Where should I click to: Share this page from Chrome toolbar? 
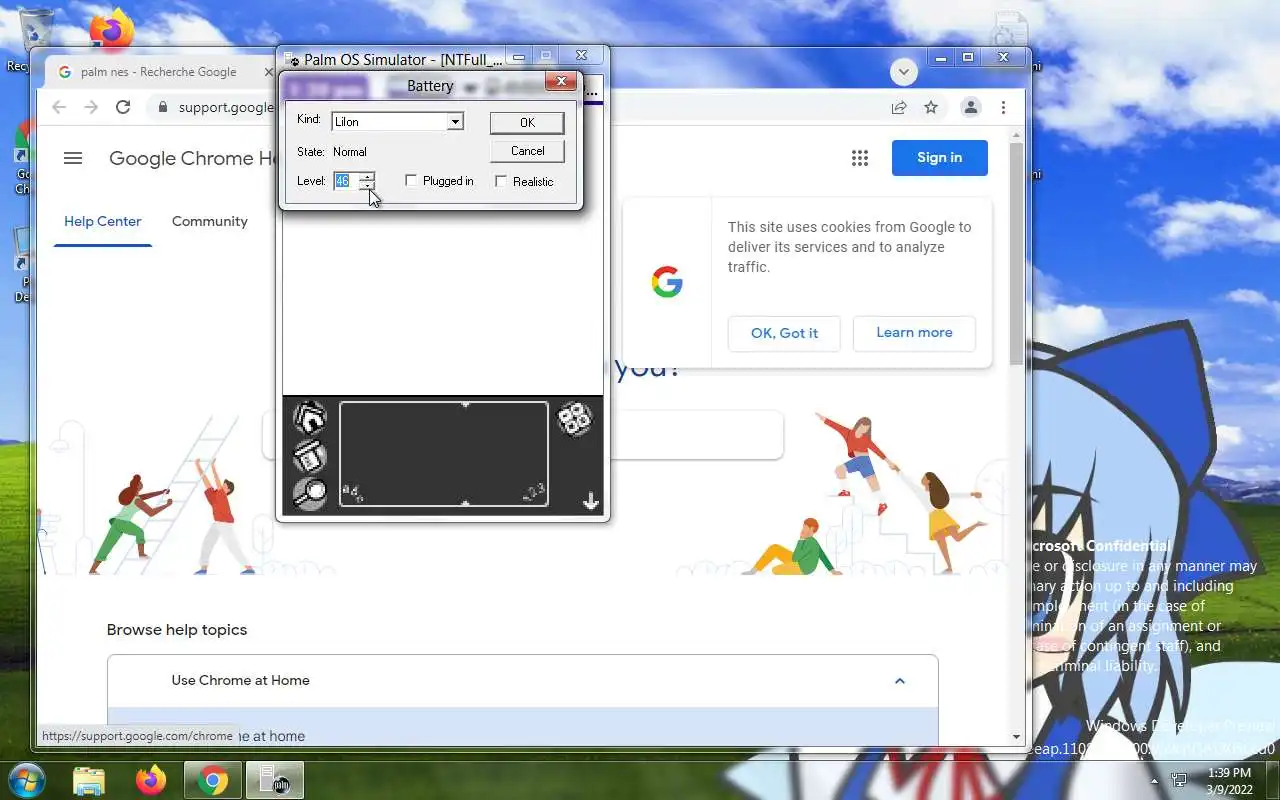(899, 107)
